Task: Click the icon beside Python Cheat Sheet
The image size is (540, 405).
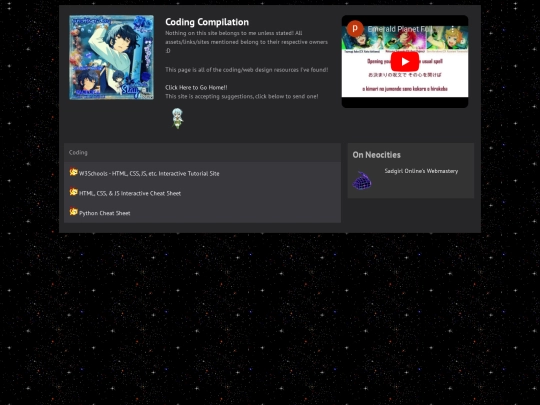Action: tap(73, 211)
